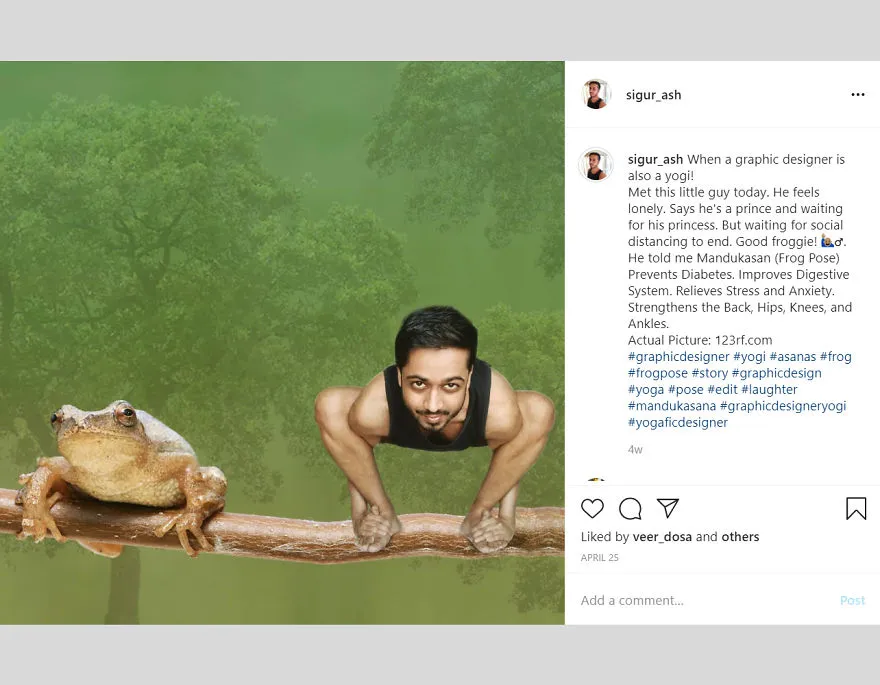Open sigur_ash profile picture in header
The image size is (880, 685).
pyautogui.click(x=595, y=94)
